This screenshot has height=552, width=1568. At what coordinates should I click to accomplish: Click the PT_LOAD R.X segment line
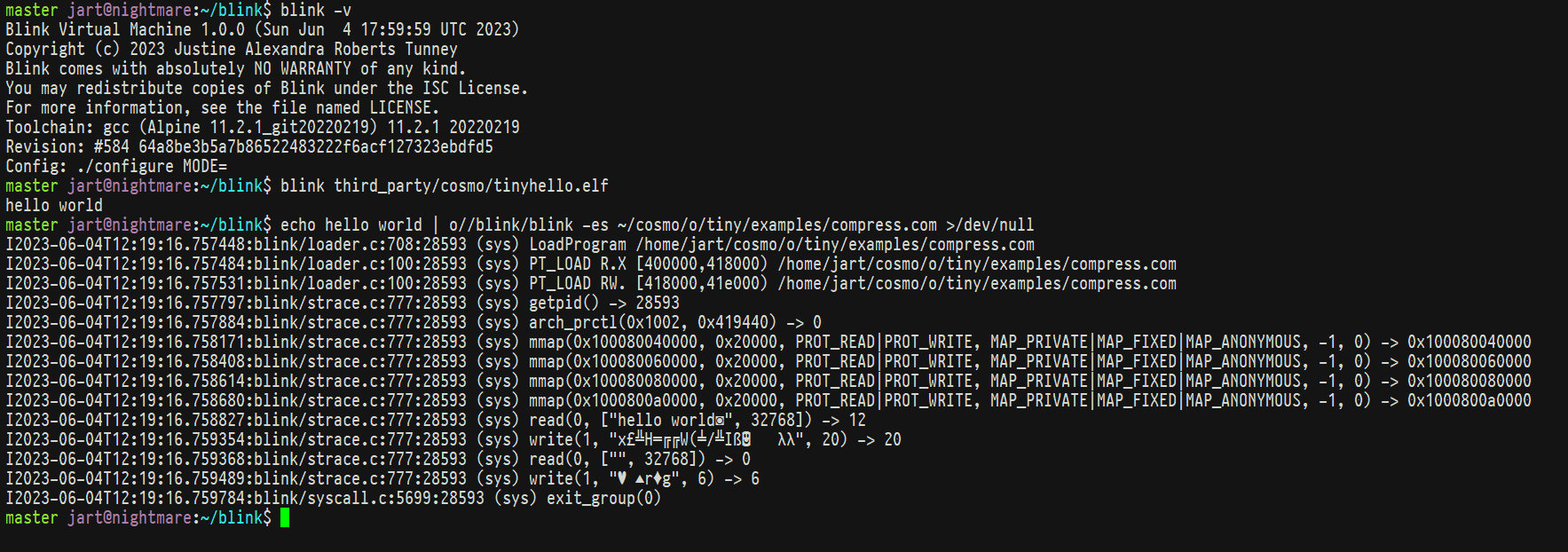pos(591,264)
